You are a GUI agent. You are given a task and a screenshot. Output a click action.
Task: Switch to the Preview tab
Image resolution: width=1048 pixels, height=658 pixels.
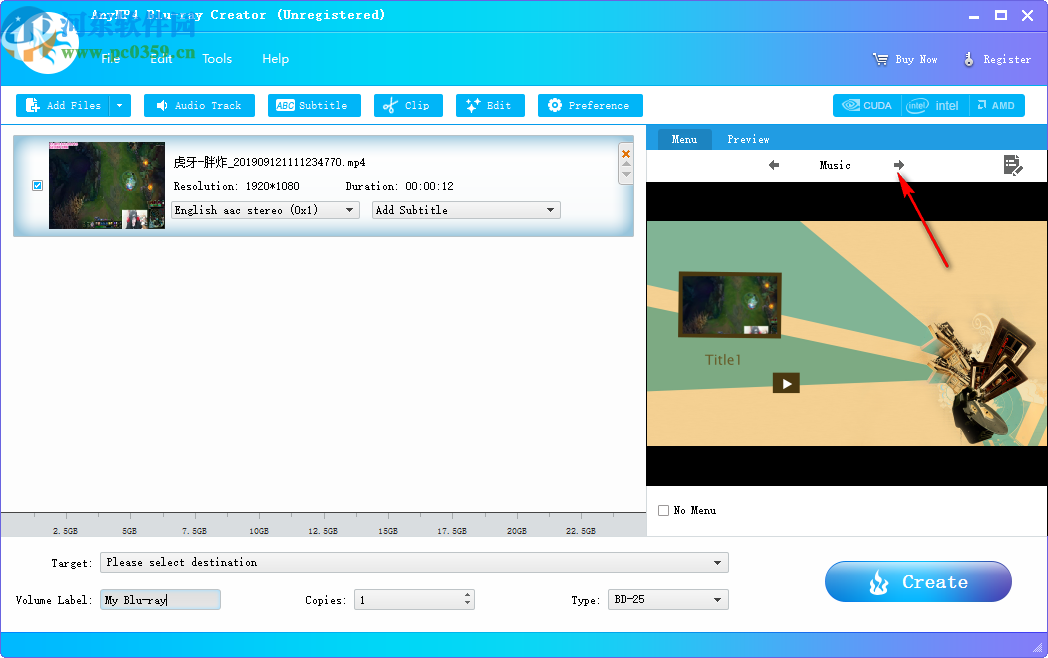click(x=748, y=139)
